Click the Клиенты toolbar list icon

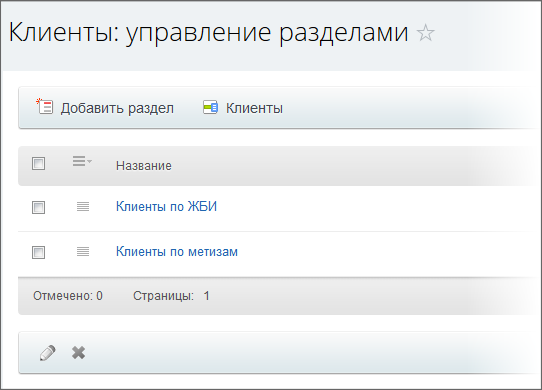click(210, 108)
